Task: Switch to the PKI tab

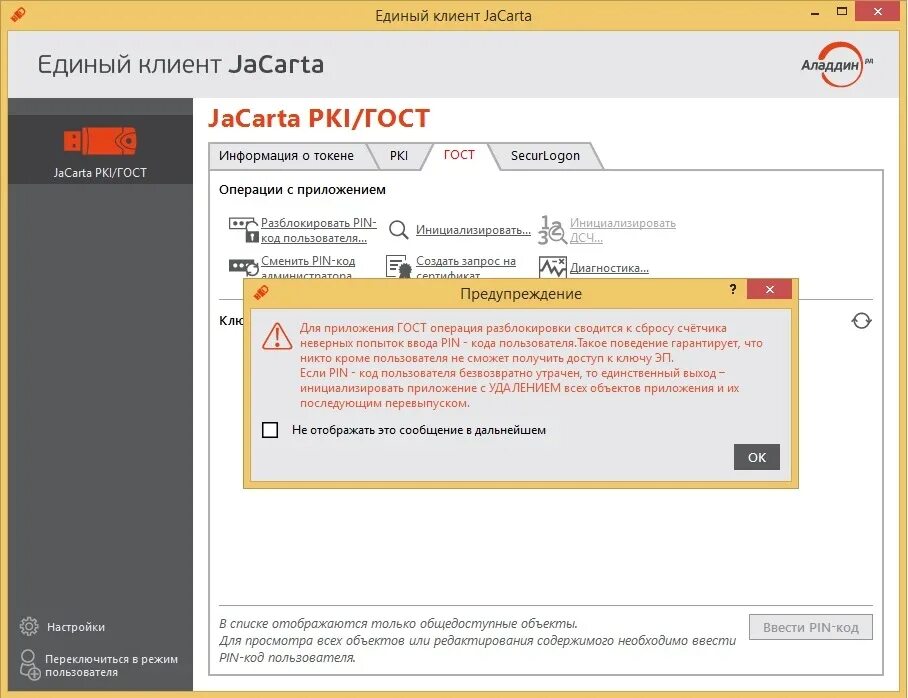Action: (399, 156)
